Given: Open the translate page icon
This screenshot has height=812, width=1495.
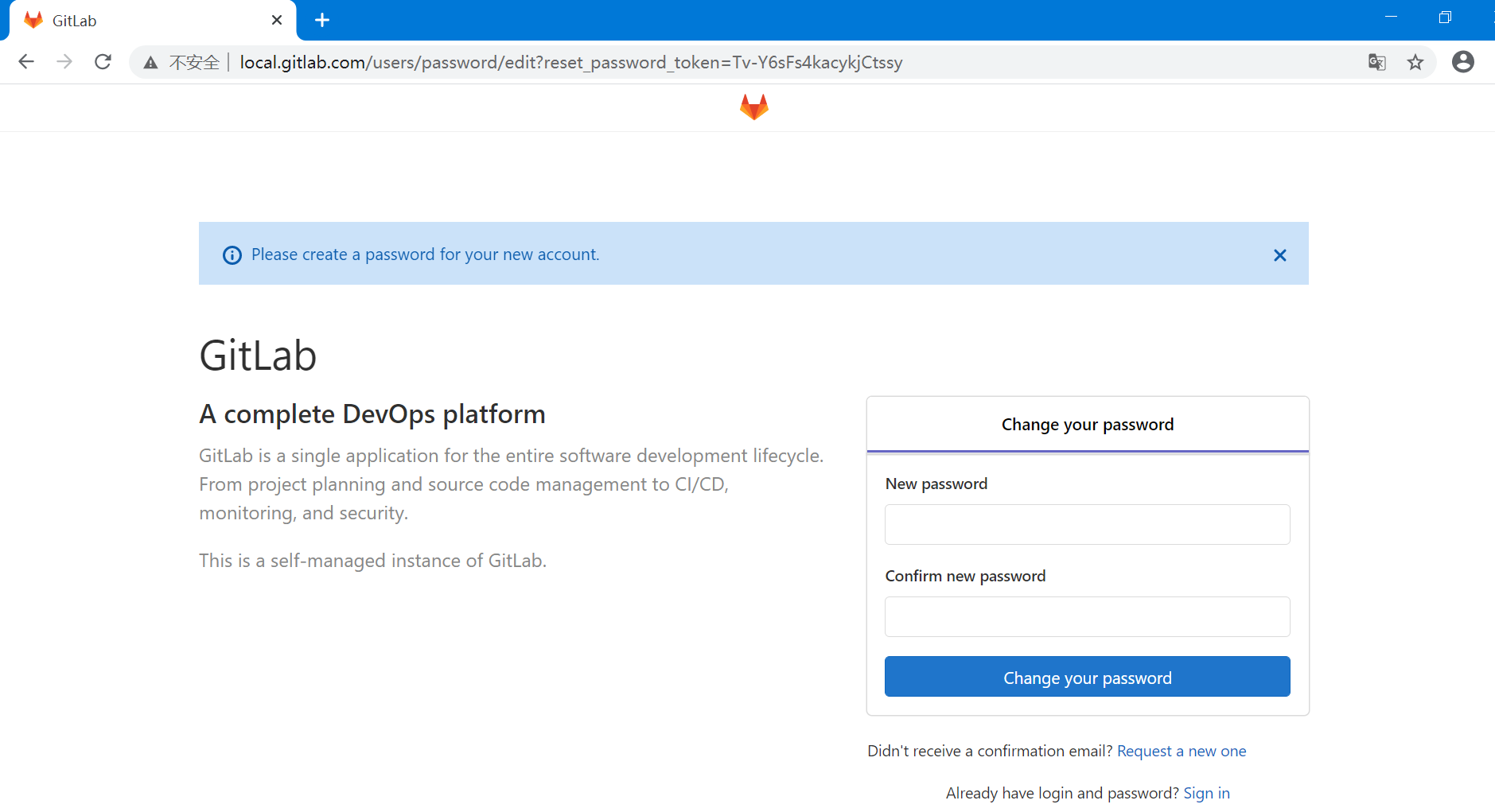Looking at the screenshot, I should point(1376,62).
